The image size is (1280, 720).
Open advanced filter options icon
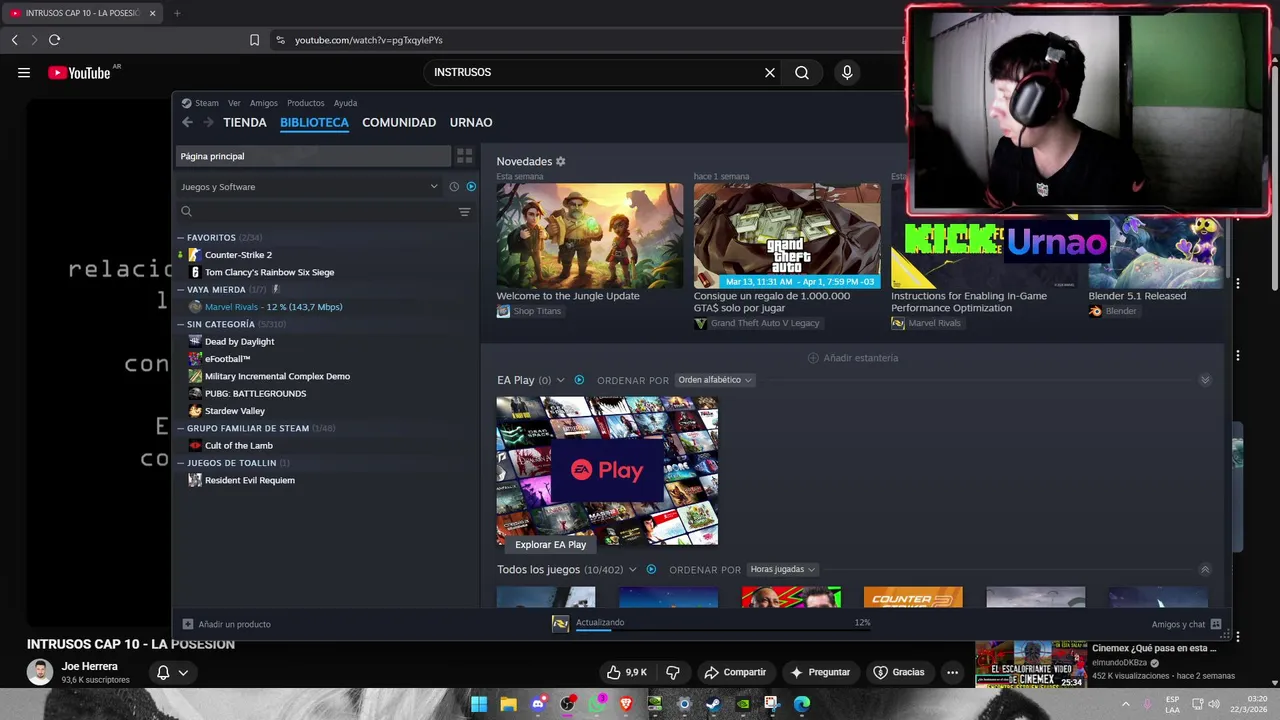coord(464,212)
